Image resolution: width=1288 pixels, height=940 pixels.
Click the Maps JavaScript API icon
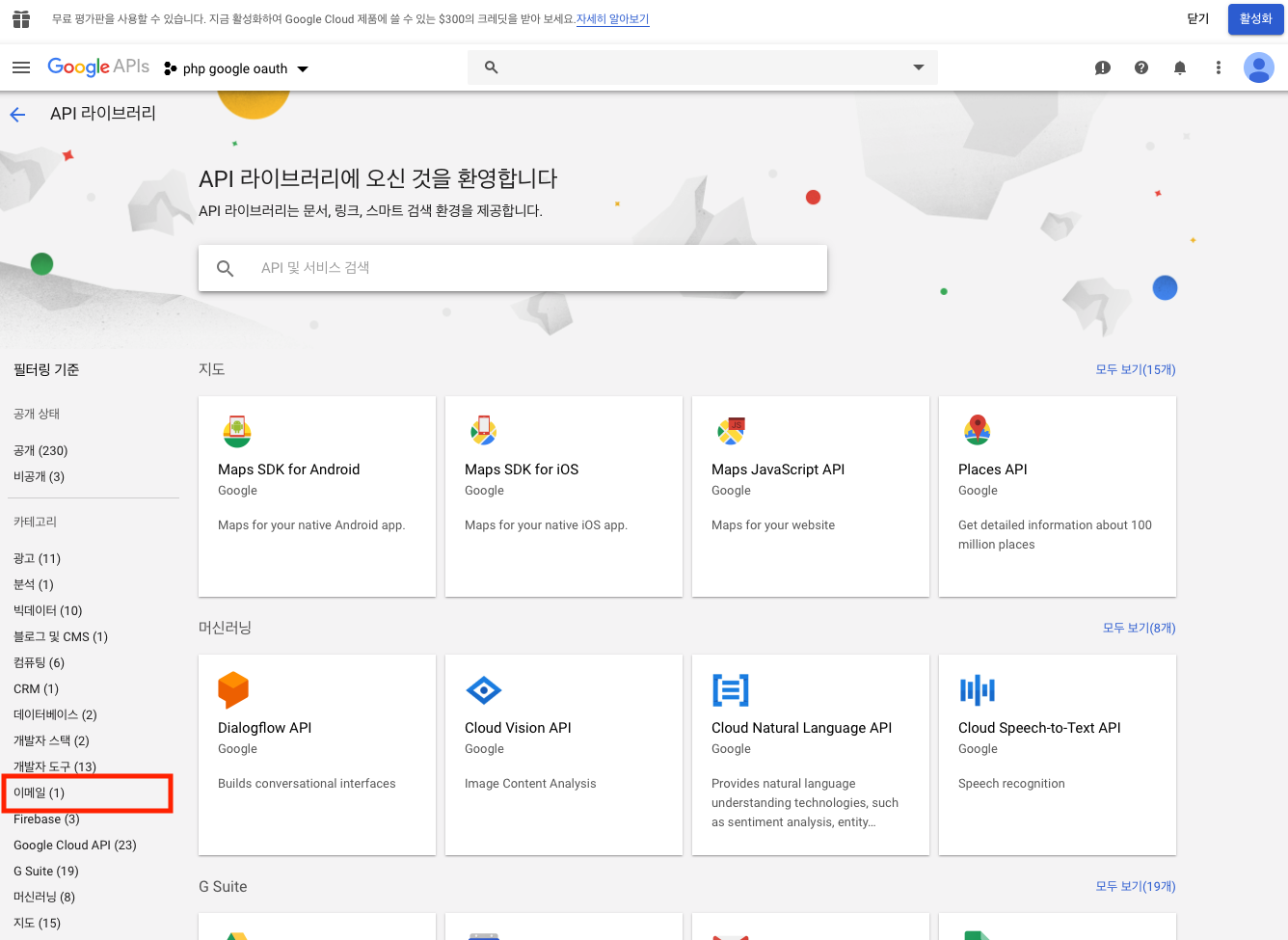tap(731, 431)
